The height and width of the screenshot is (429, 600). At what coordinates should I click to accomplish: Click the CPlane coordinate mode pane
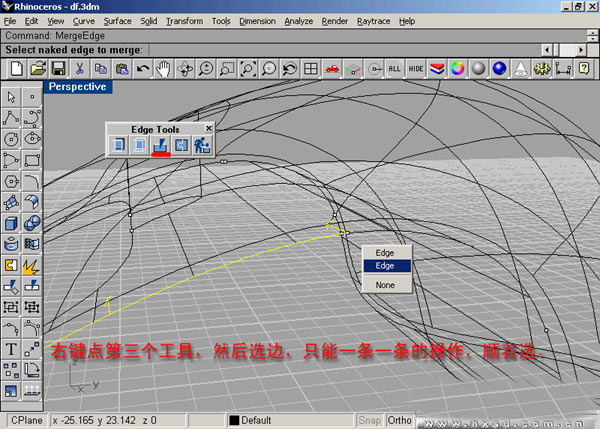(26, 420)
